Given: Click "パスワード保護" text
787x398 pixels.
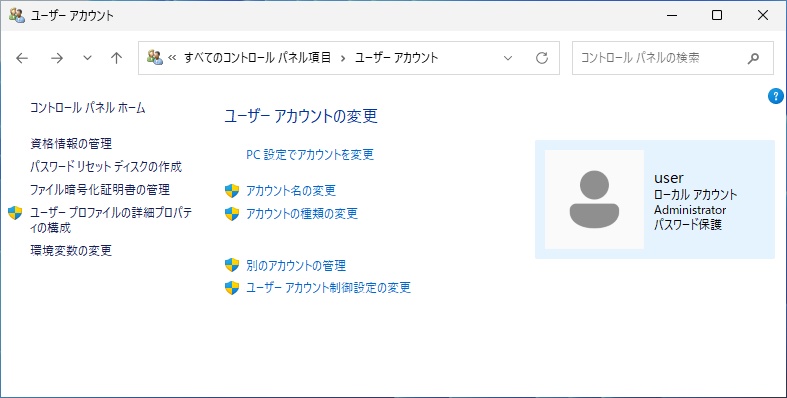Looking at the screenshot, I should click(x=688, y=225).
